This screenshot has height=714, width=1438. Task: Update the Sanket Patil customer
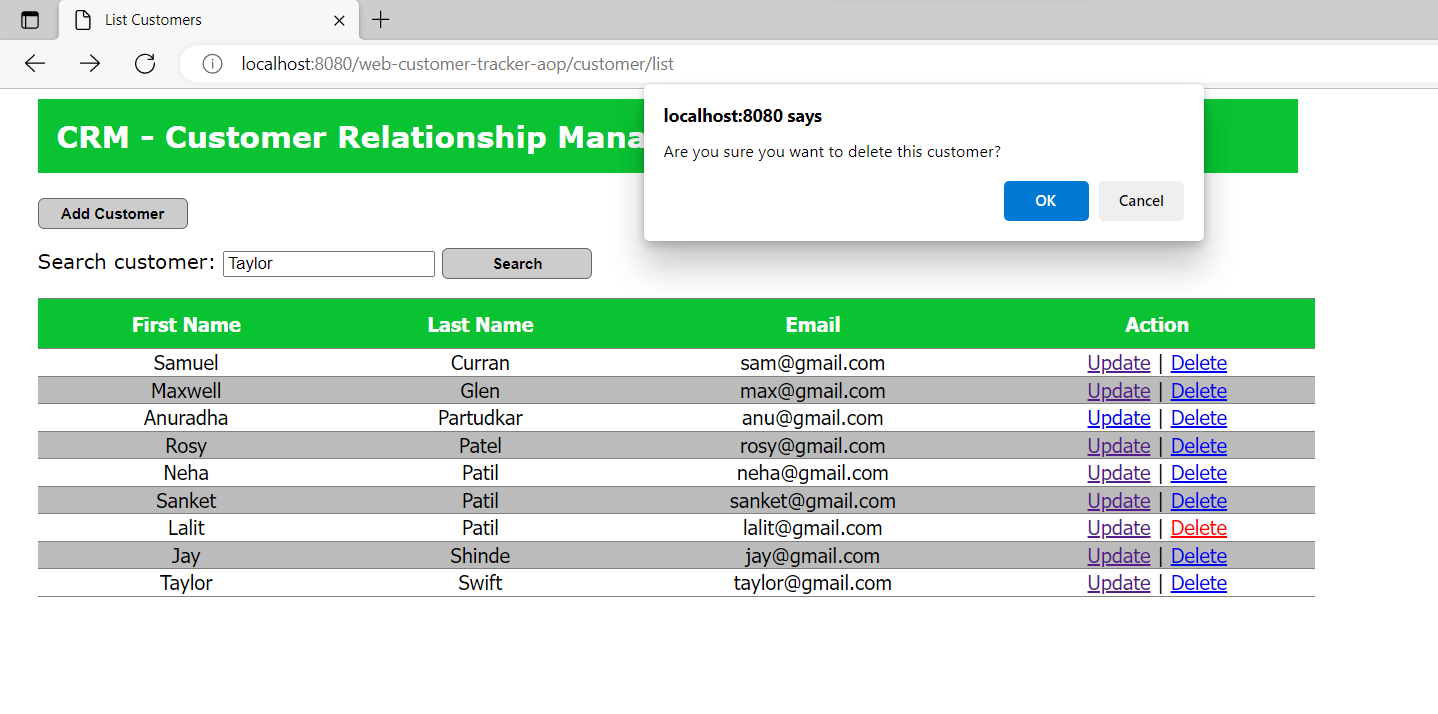click(1119, 501)
